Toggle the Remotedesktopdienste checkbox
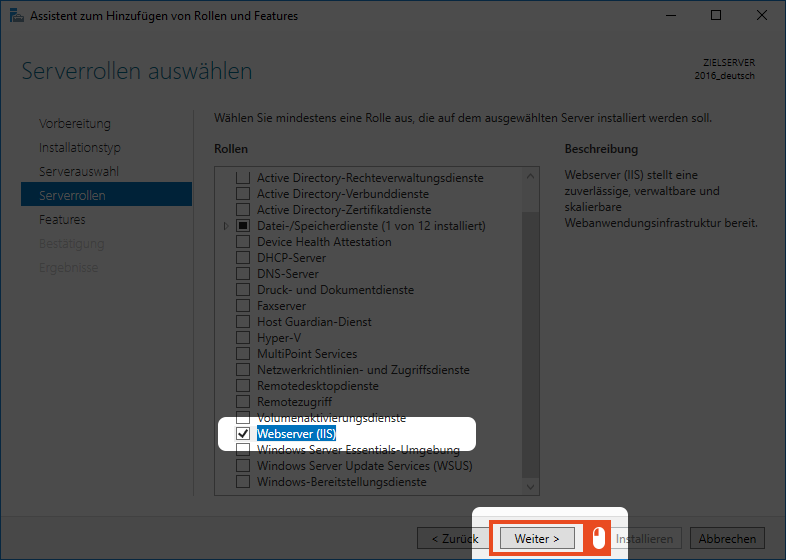 click(x=243, y=386)
